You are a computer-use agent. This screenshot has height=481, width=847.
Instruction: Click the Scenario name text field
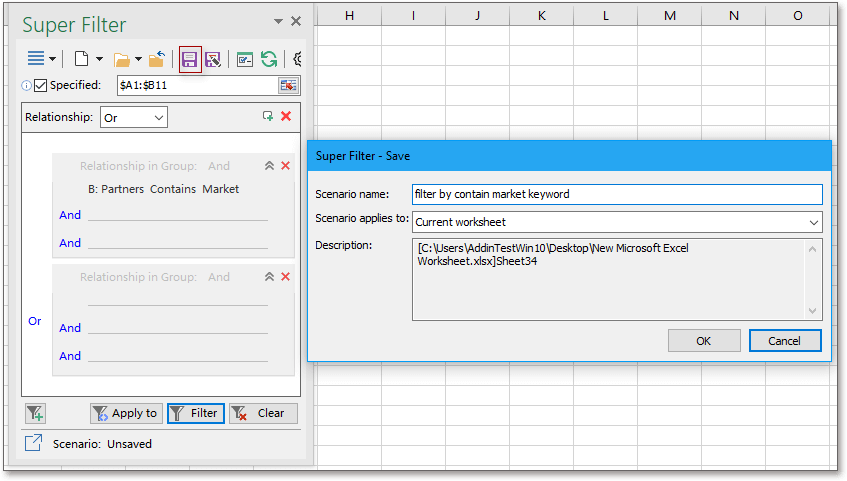coord(616,194)
